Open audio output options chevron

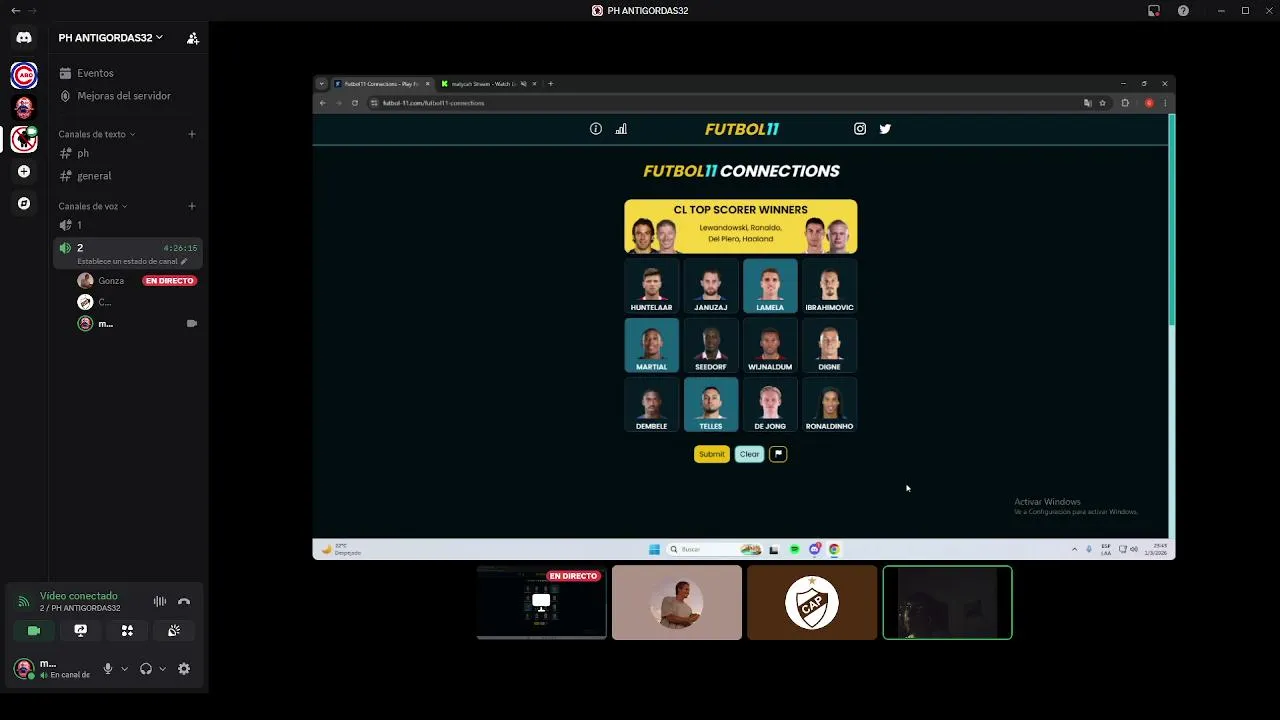pyautogui.click(x=162, y=669)
